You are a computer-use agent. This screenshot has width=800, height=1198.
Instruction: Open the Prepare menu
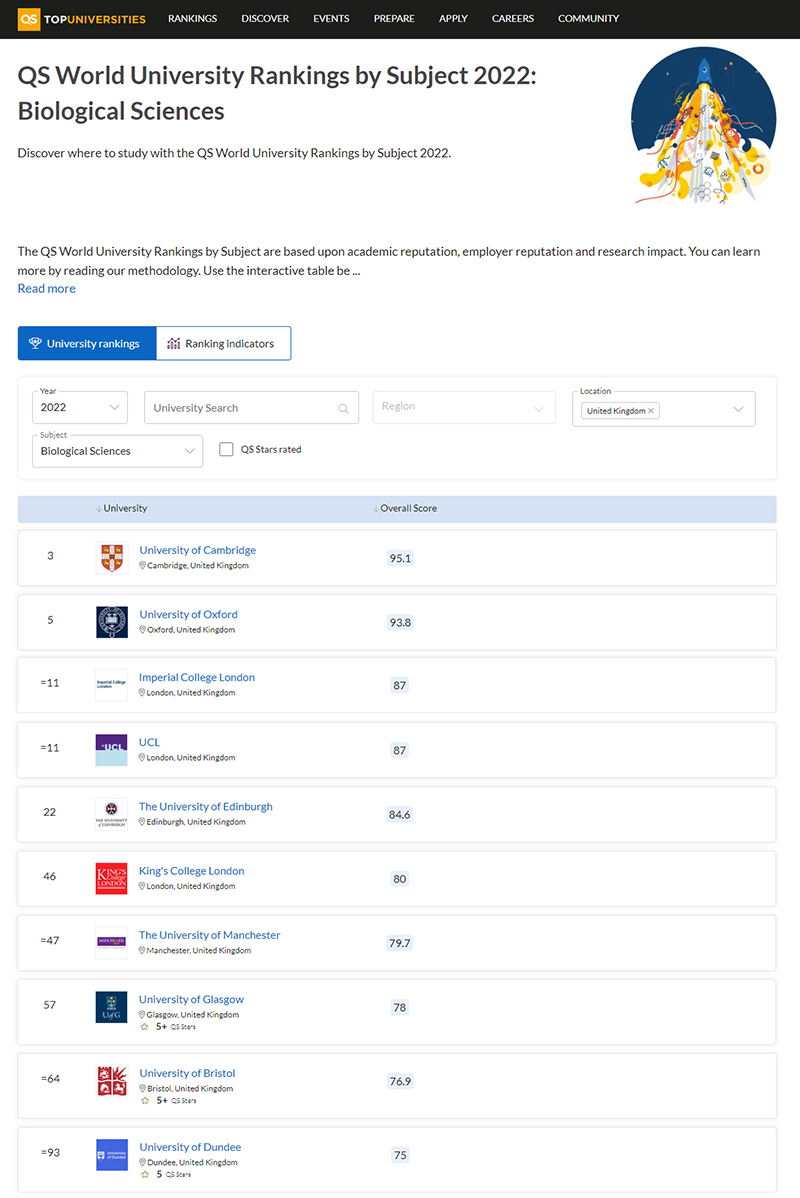point(394,18)
